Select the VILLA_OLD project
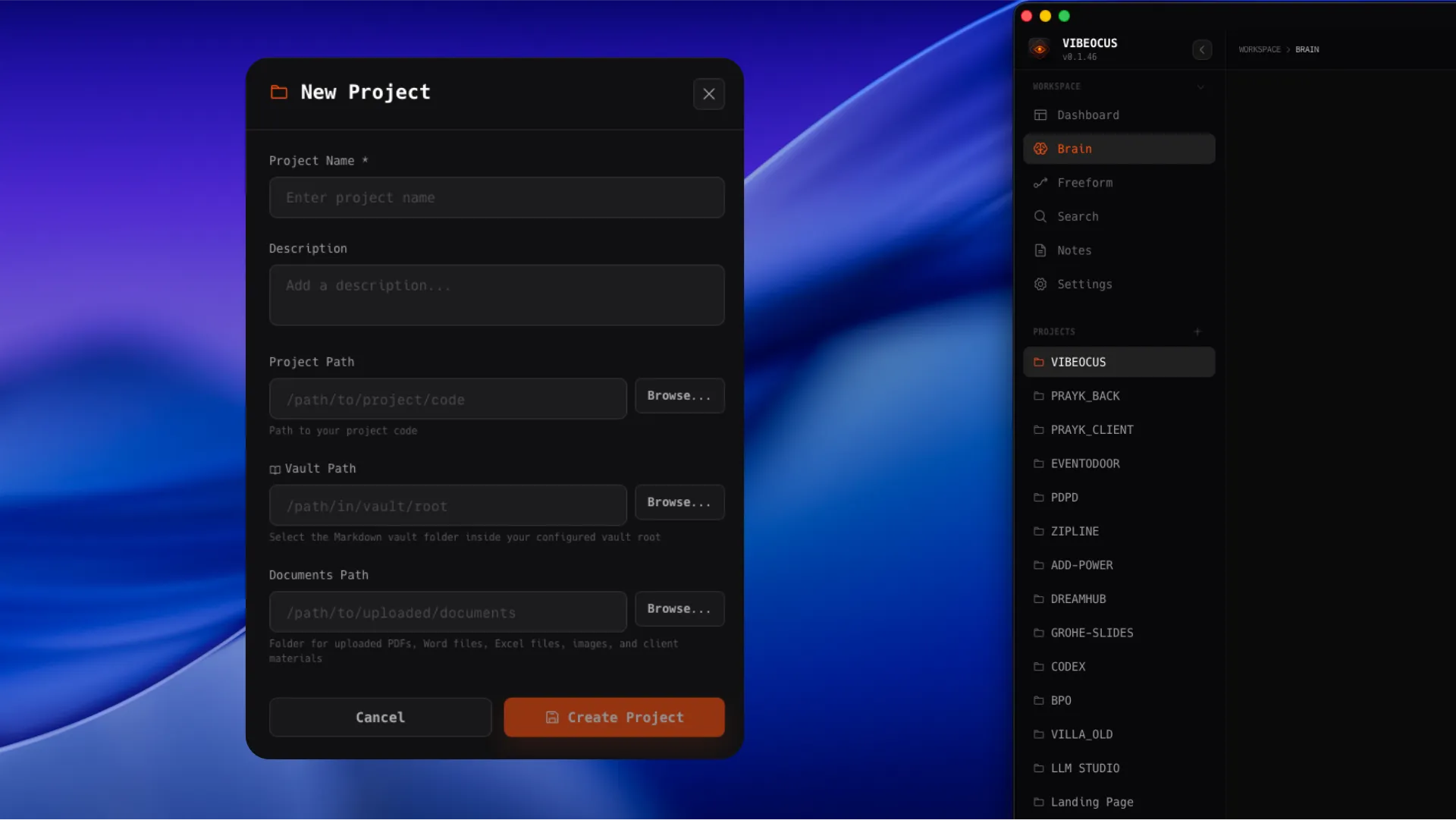The height and width of the screenshot is (820, 1456). pyautogui.click(x=1119, y=735)
